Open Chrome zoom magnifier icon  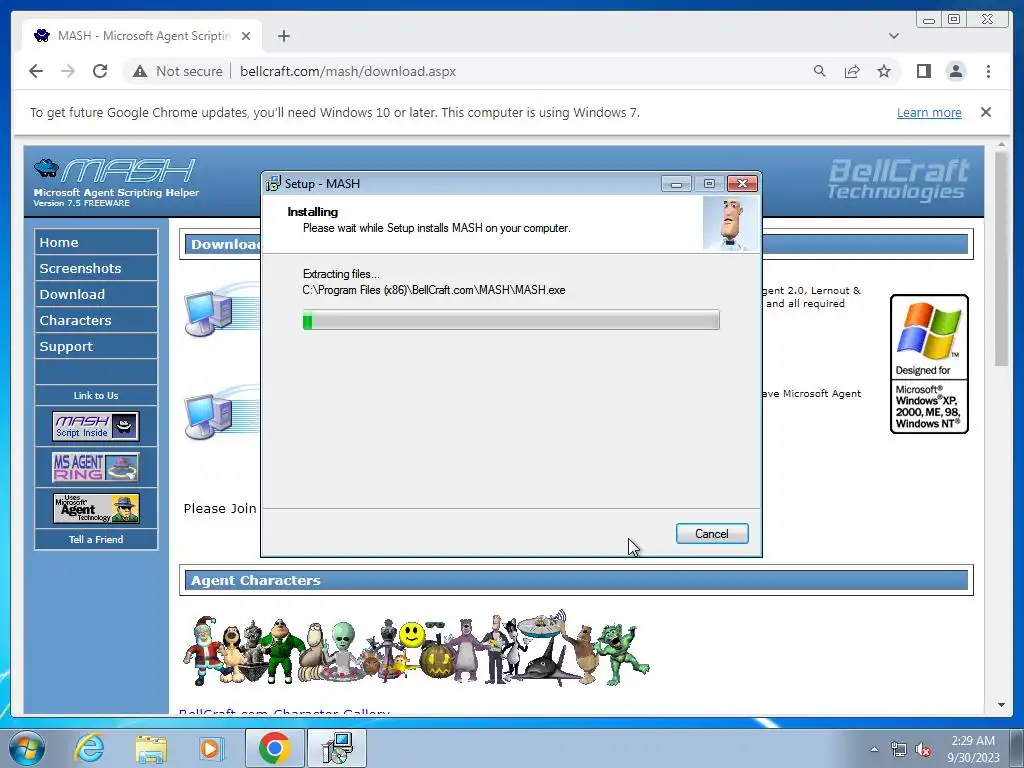click(820, 71)
